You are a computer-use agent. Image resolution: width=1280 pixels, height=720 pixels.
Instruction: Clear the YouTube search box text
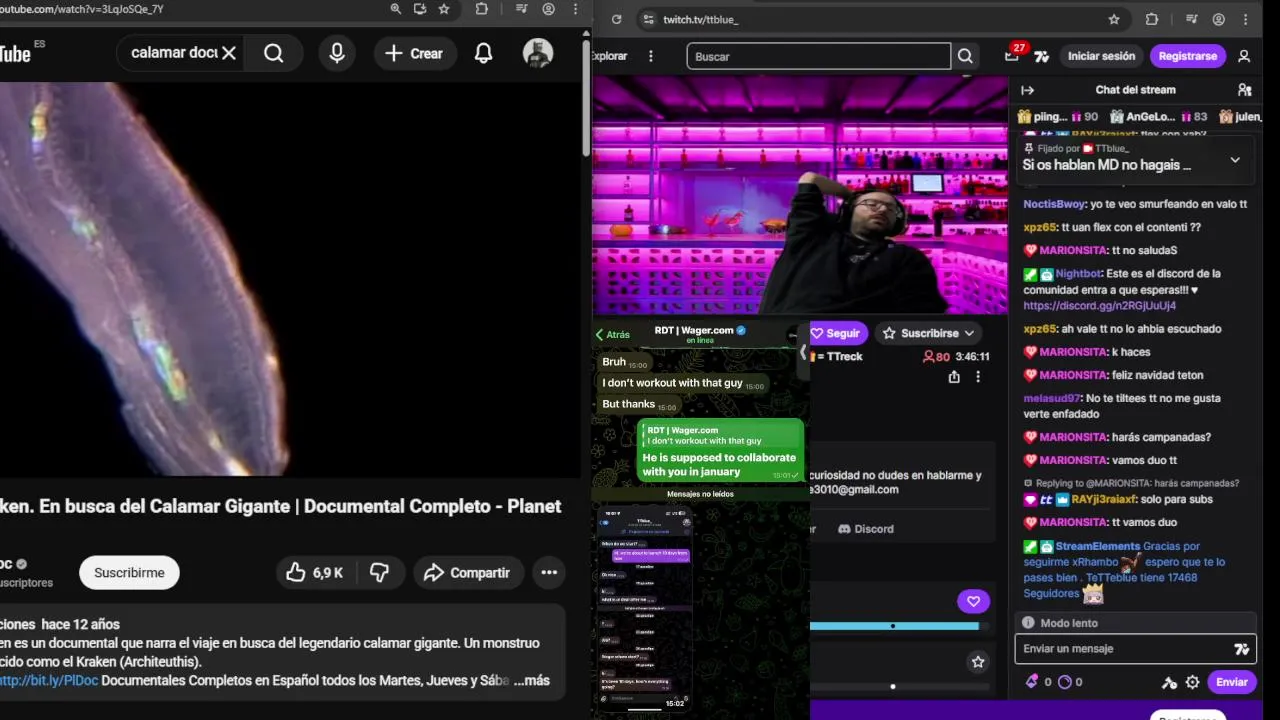click(x=229, y=53)
